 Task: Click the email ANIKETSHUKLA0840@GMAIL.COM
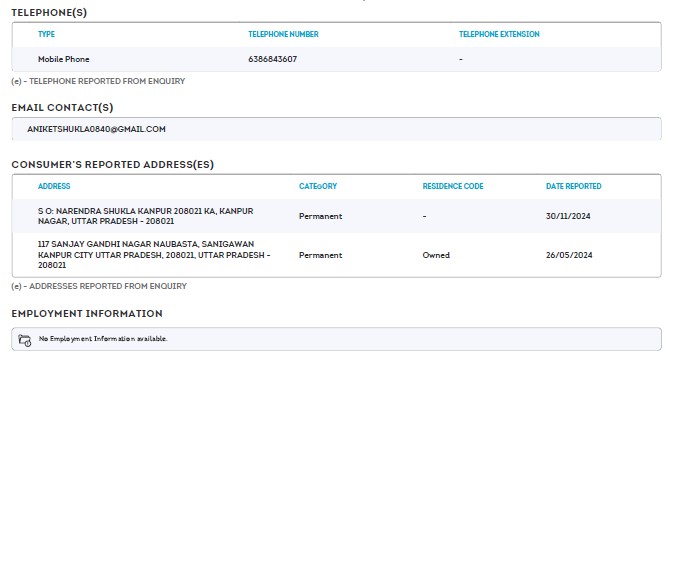pyautogui.click(x=96, y=129)
